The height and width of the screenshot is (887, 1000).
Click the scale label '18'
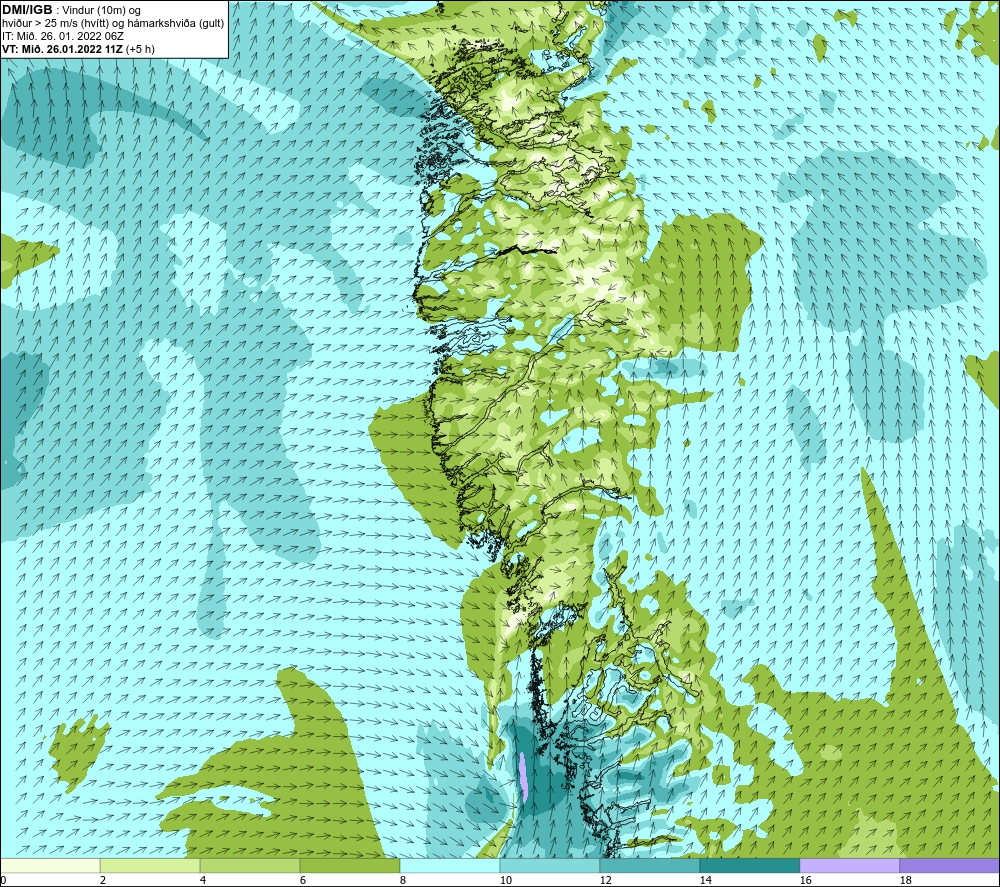point(905,880)
